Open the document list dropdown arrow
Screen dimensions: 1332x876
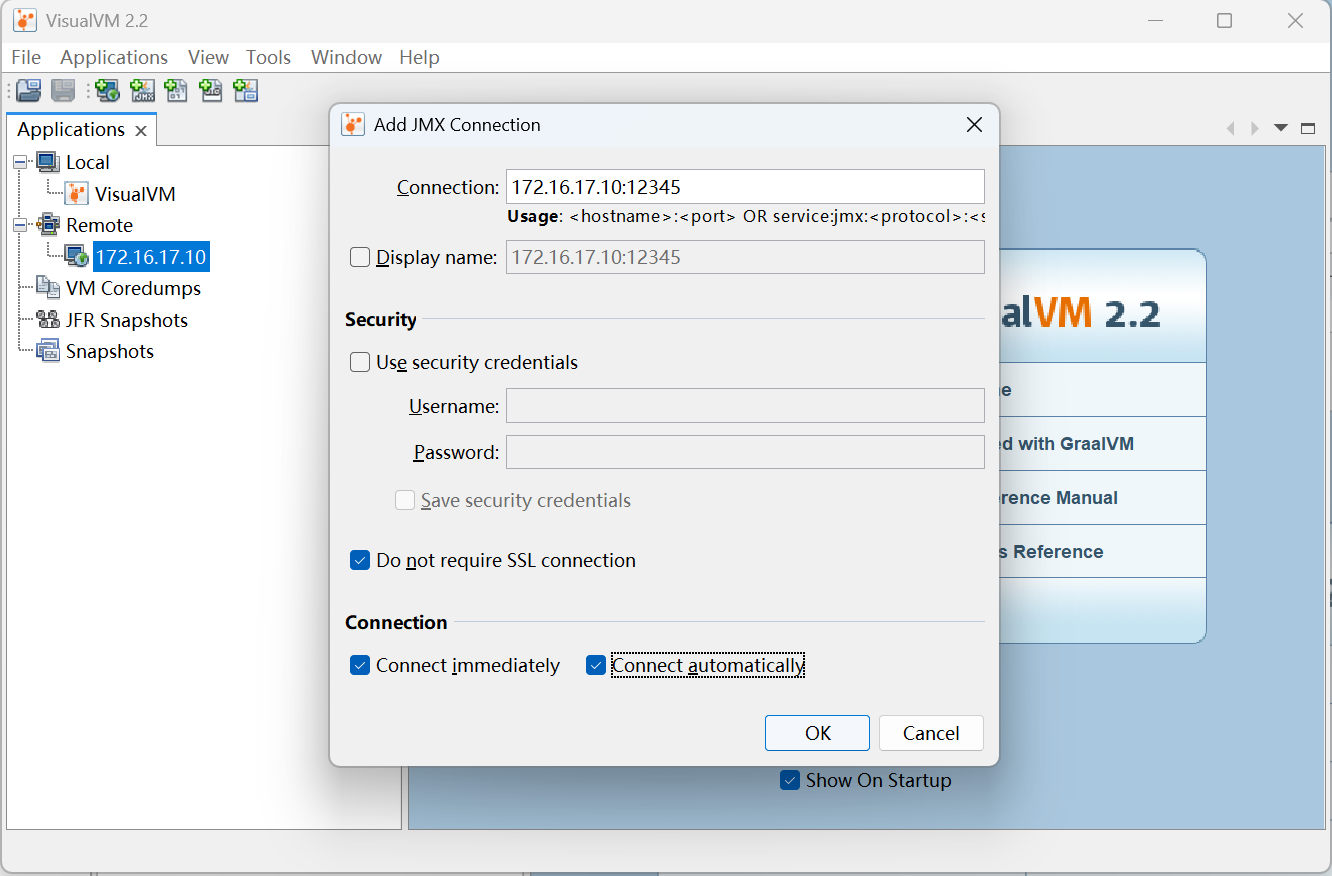coord(1280,128)
